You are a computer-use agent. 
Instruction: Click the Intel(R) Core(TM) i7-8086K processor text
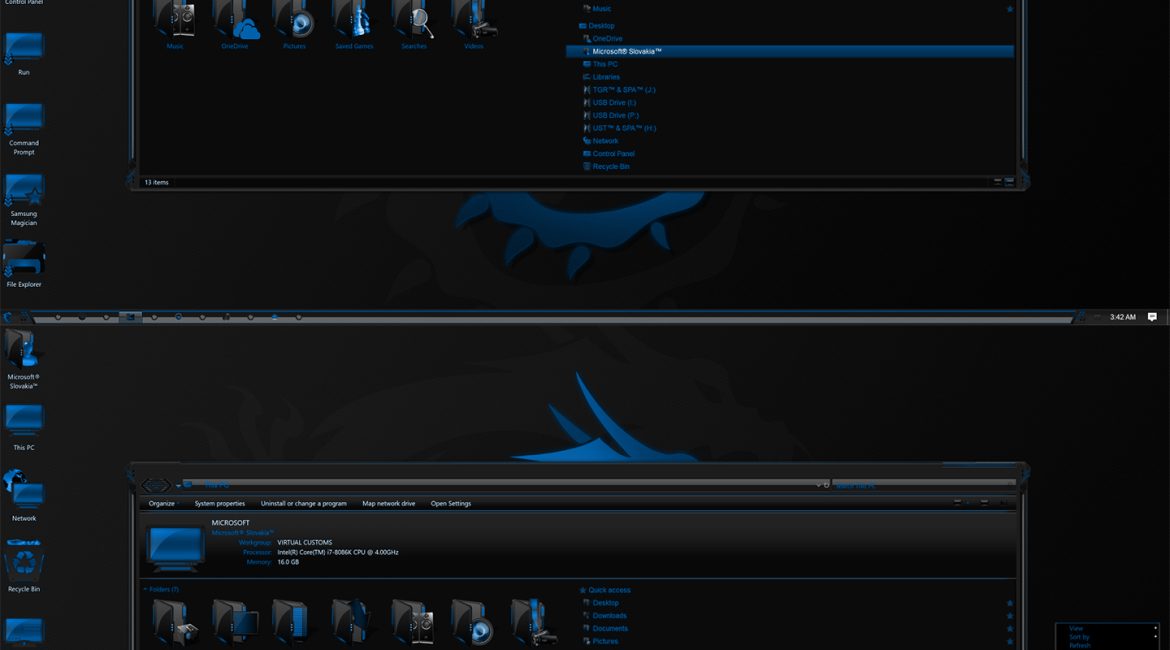(x=338, y=552)
